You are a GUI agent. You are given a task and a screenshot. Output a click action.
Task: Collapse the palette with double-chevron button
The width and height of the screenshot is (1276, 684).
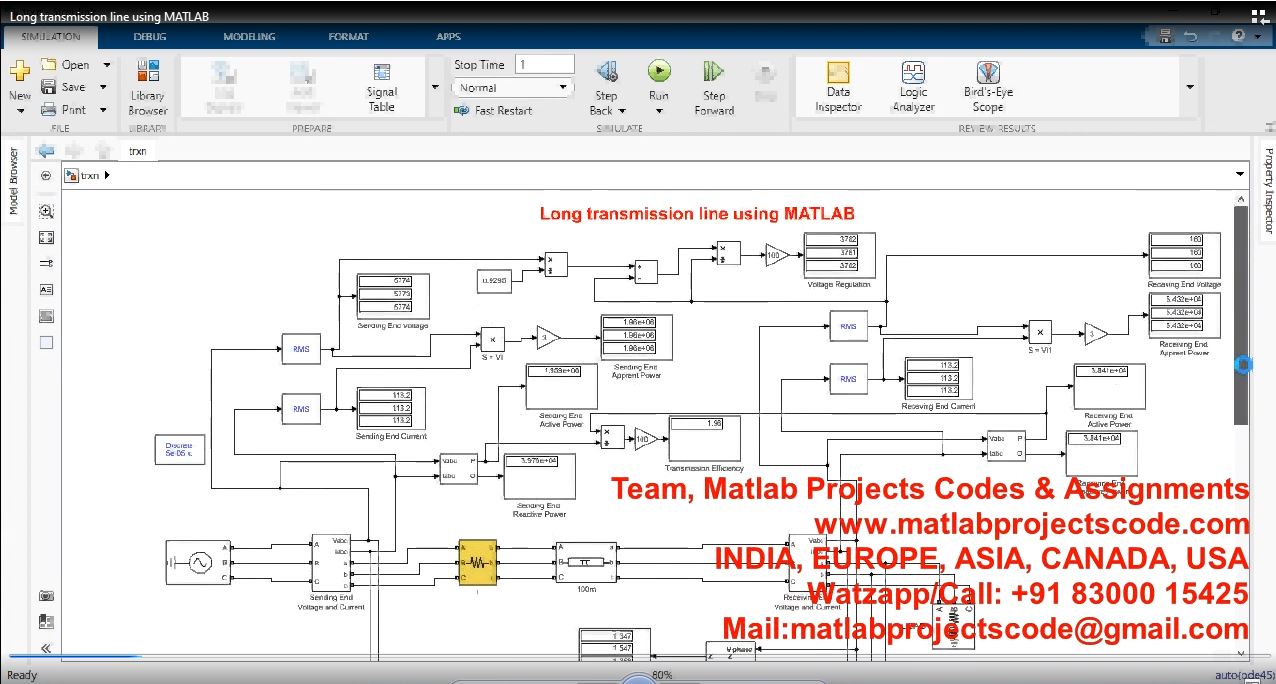click(46, 648)
